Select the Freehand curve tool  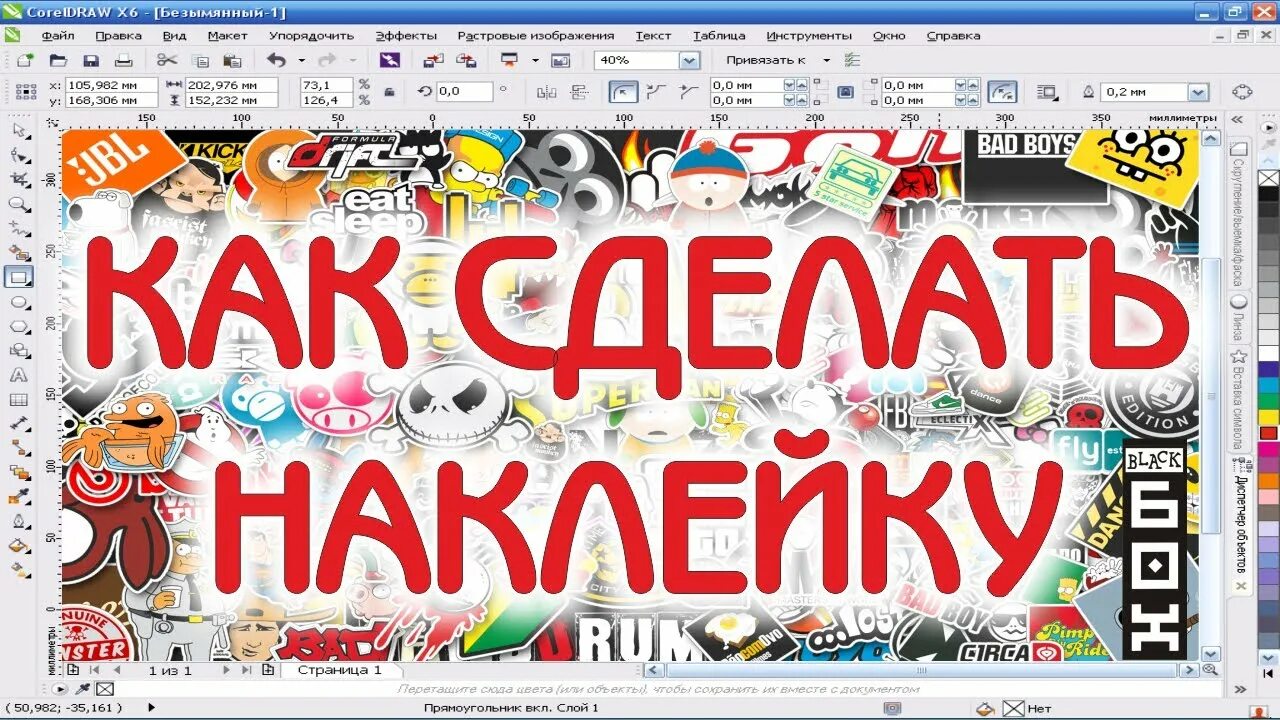tap(19, 229)
